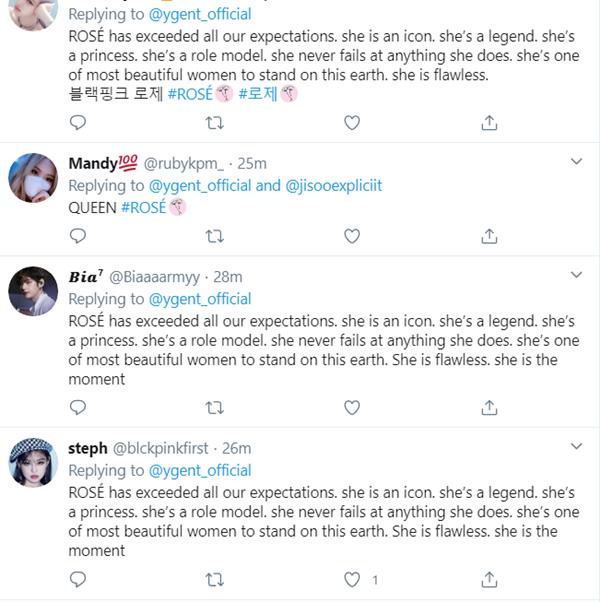
Task: Like steph's tweet with 1 like
Action: coord(352,579)
